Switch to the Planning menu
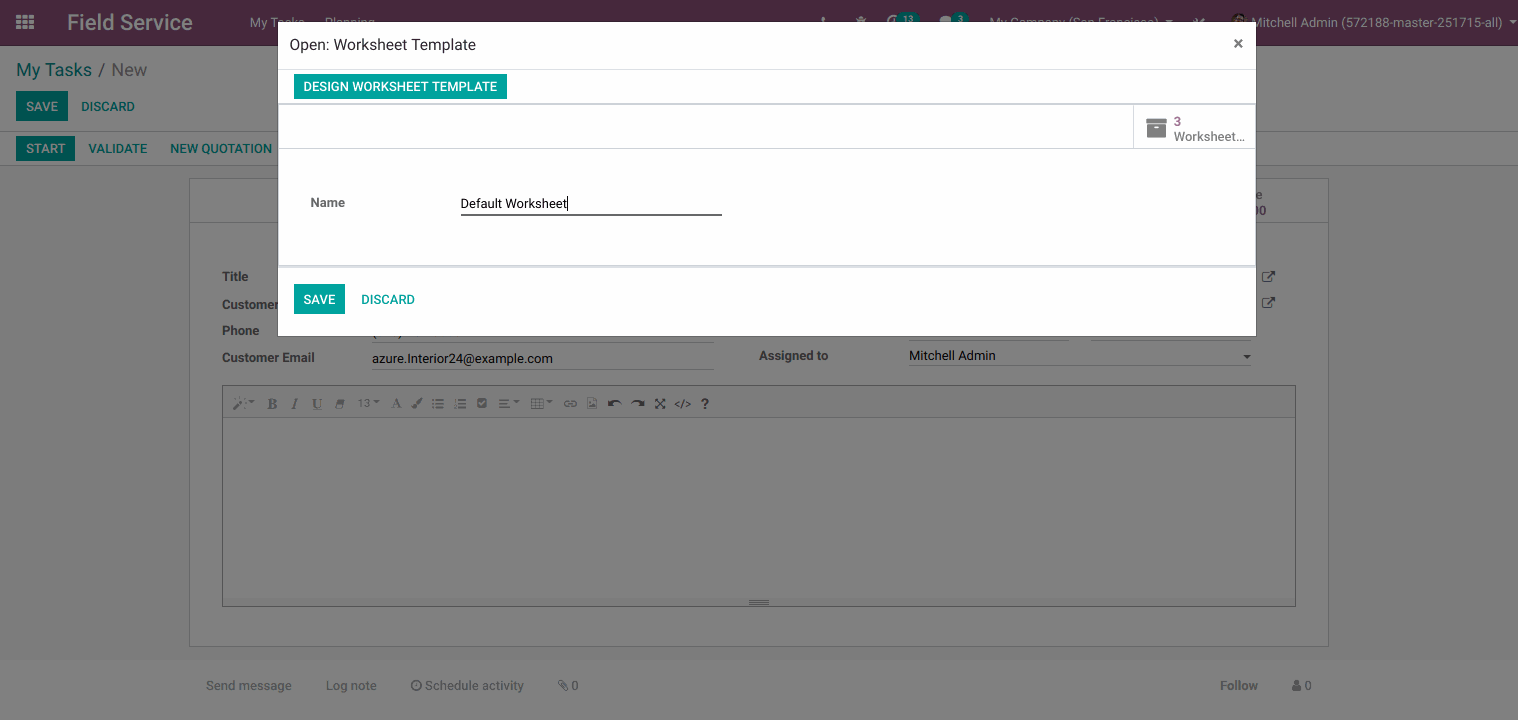 tap(350, 22)
